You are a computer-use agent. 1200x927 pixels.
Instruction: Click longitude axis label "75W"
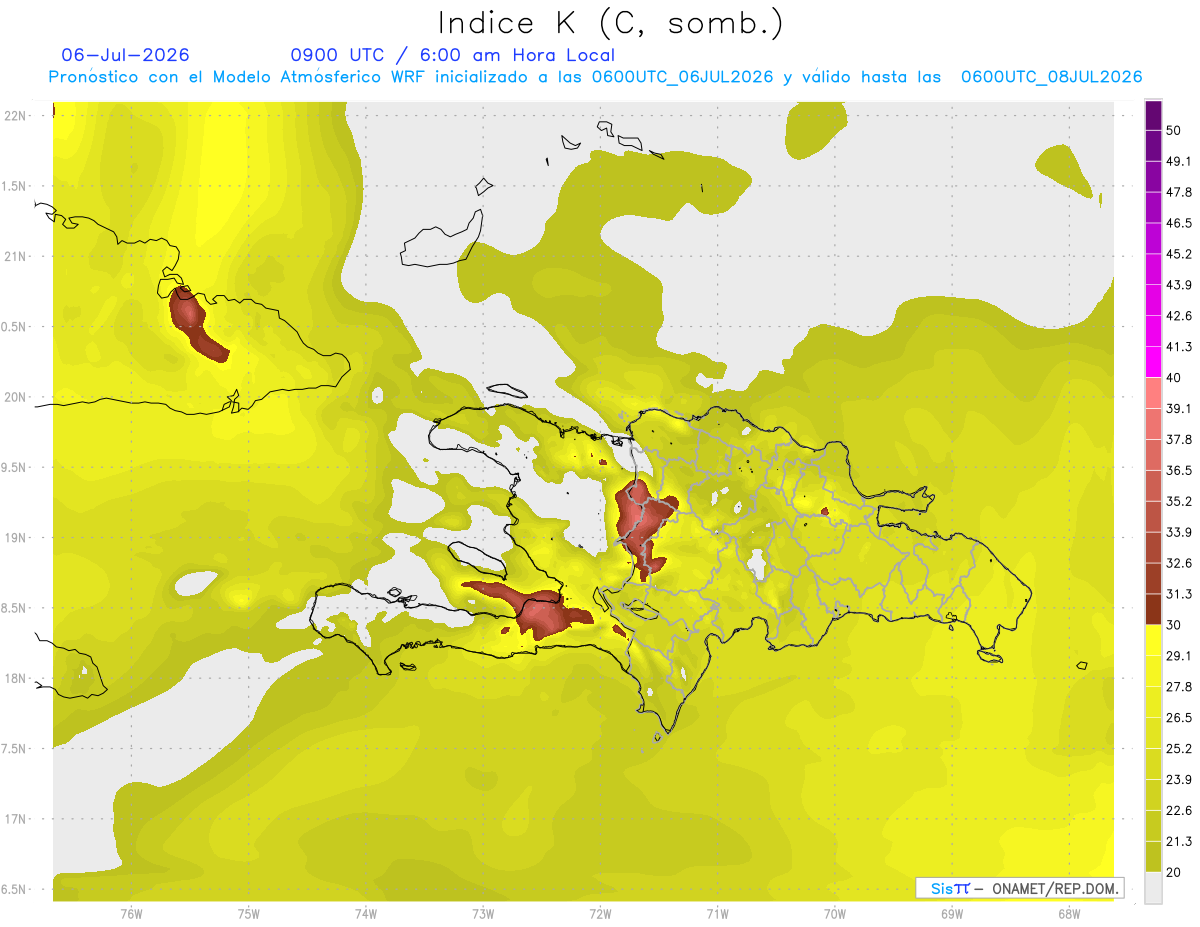(248, 914)
